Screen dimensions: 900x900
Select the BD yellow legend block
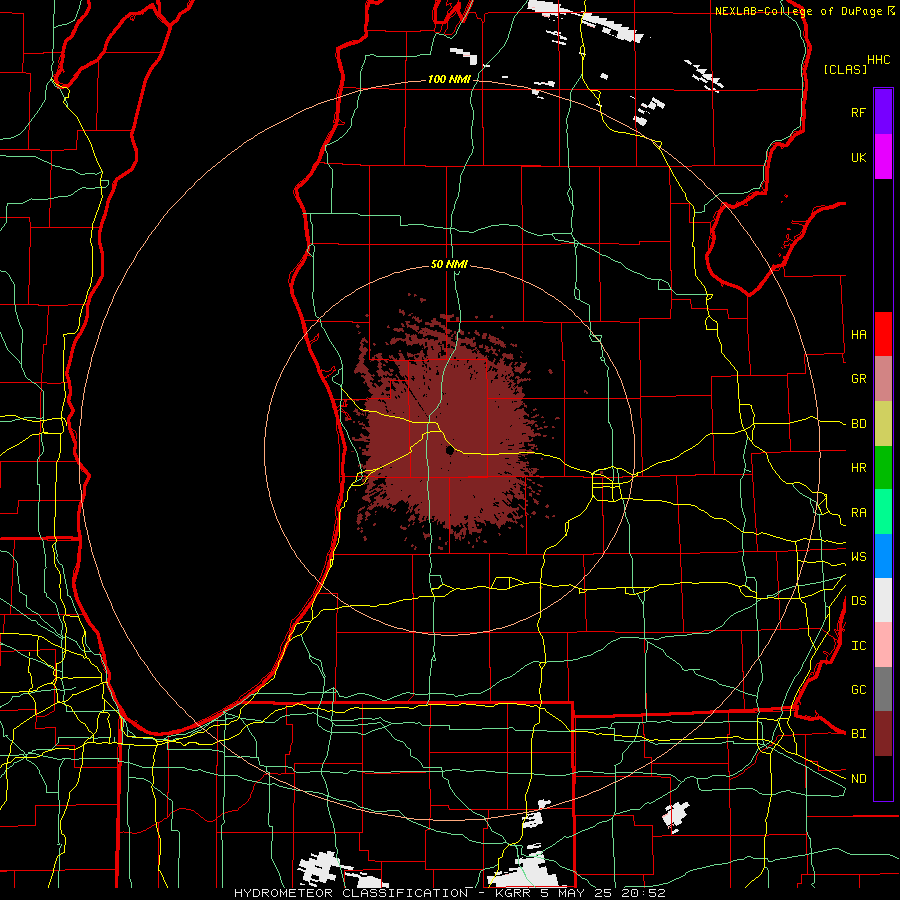pyautogui.click(x=883, y=424)
